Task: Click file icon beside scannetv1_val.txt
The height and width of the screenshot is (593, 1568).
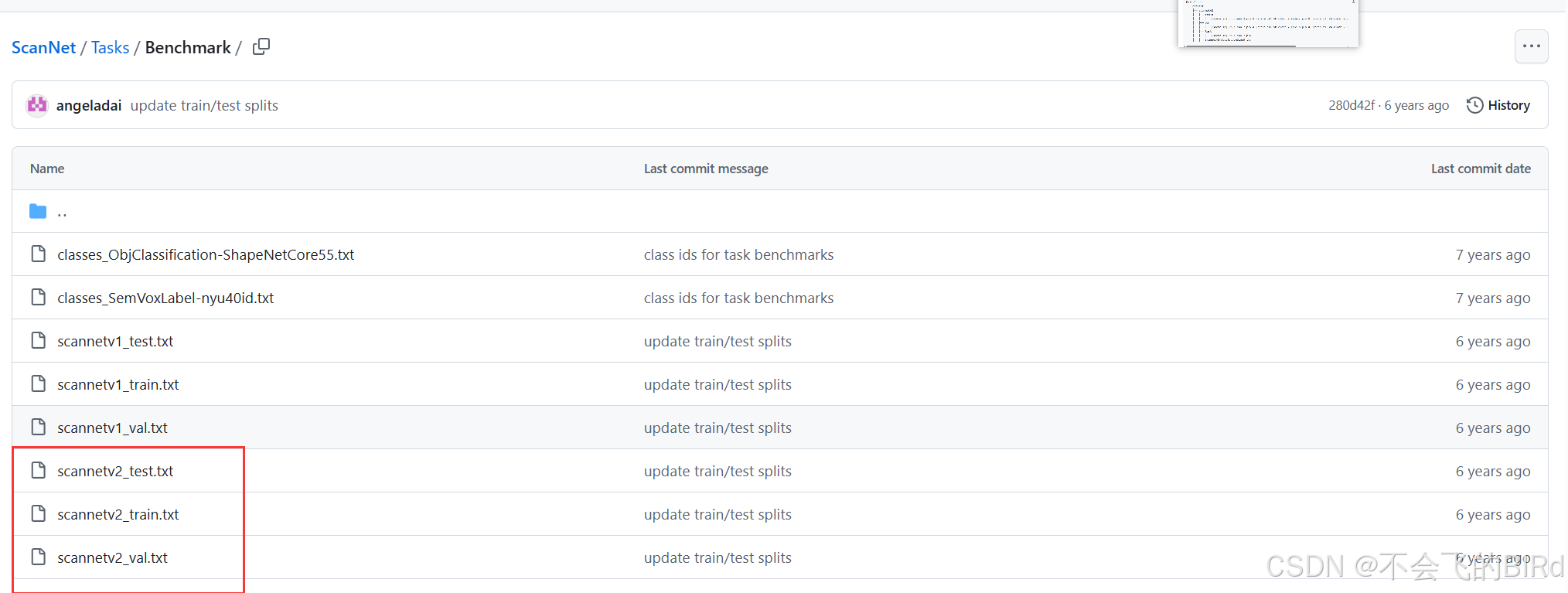Action: click(x=38, y=428)
